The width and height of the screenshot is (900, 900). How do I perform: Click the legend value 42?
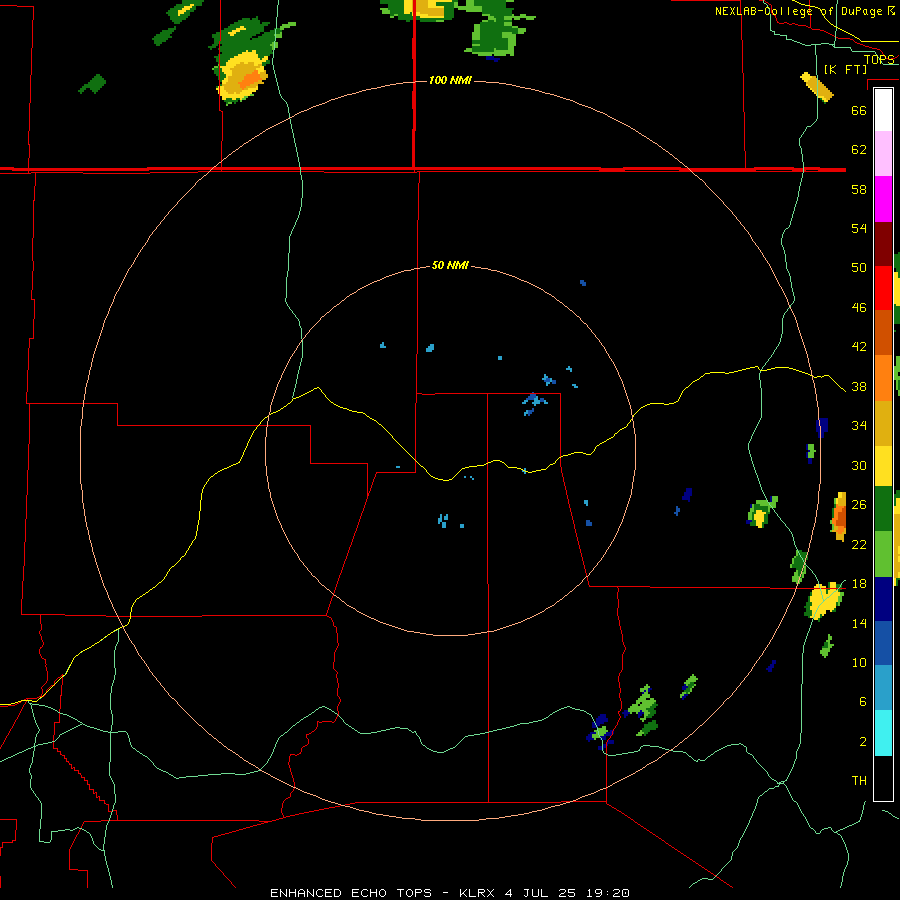click(859, 347)
